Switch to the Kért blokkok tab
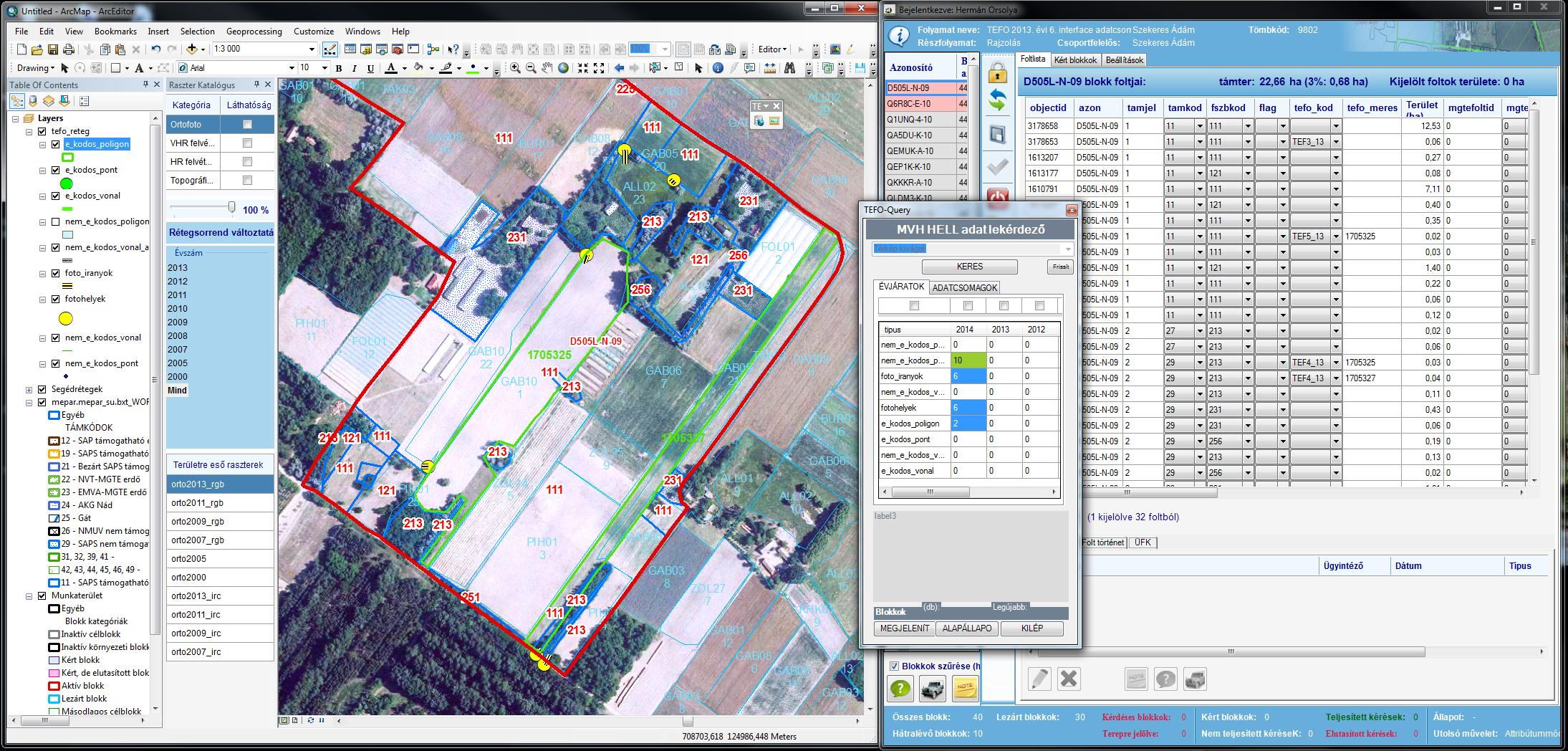 [1075, 59]
